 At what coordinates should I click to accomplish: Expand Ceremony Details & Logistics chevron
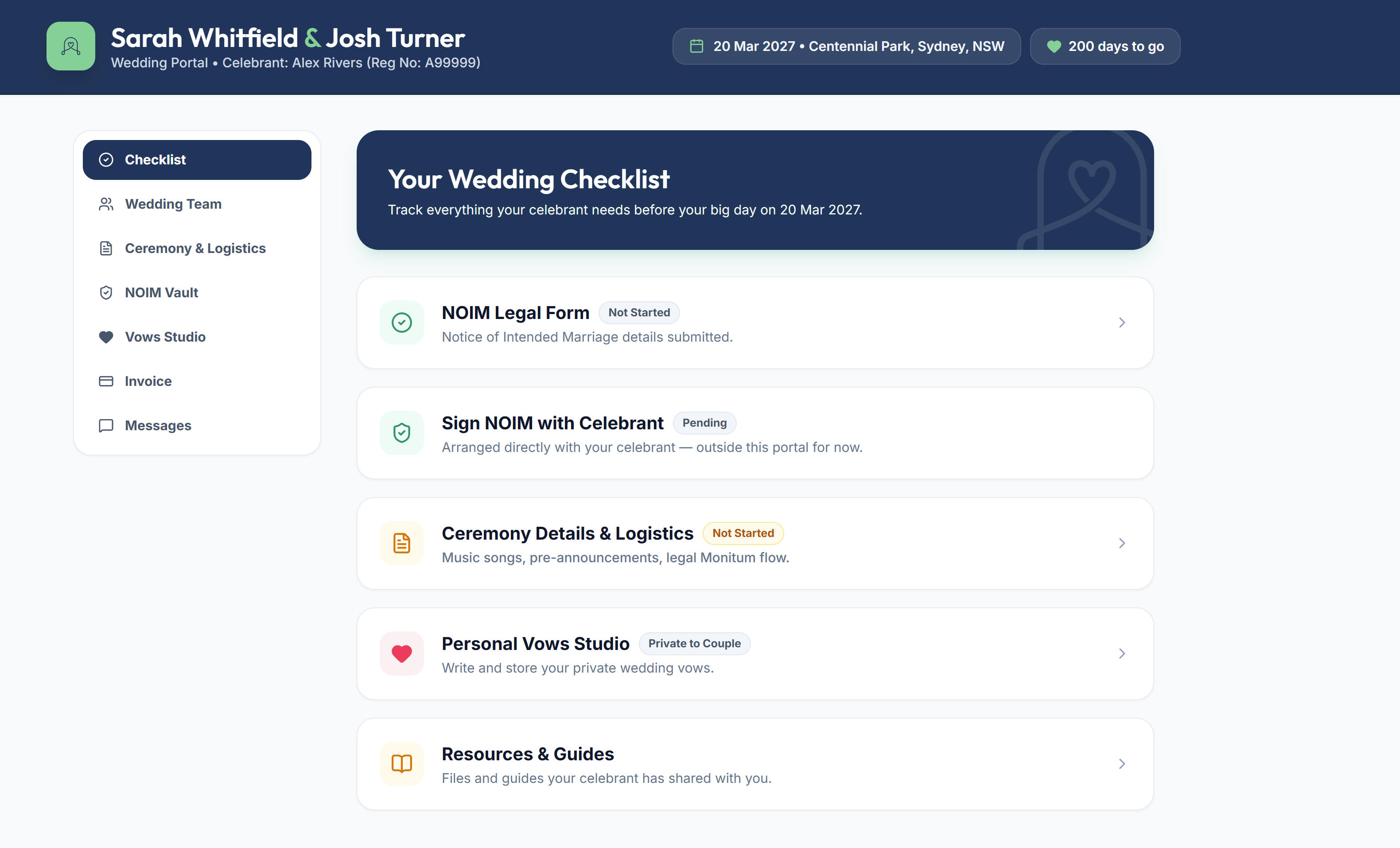click(x=1122, y=543)
